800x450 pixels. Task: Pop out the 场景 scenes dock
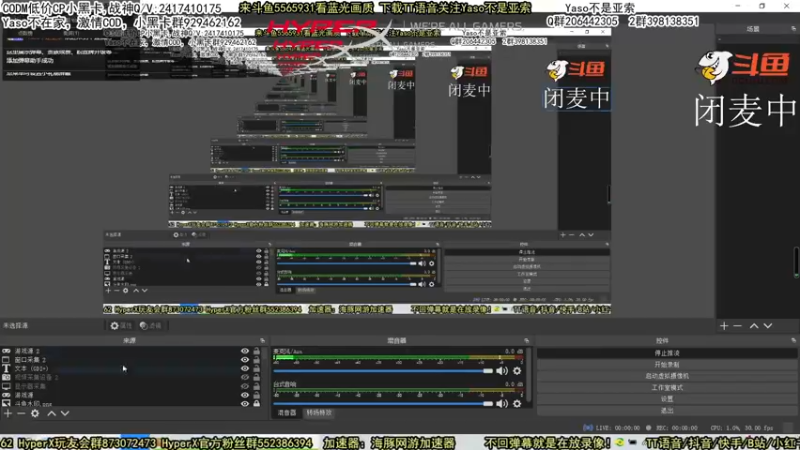[x=793, y=29]
